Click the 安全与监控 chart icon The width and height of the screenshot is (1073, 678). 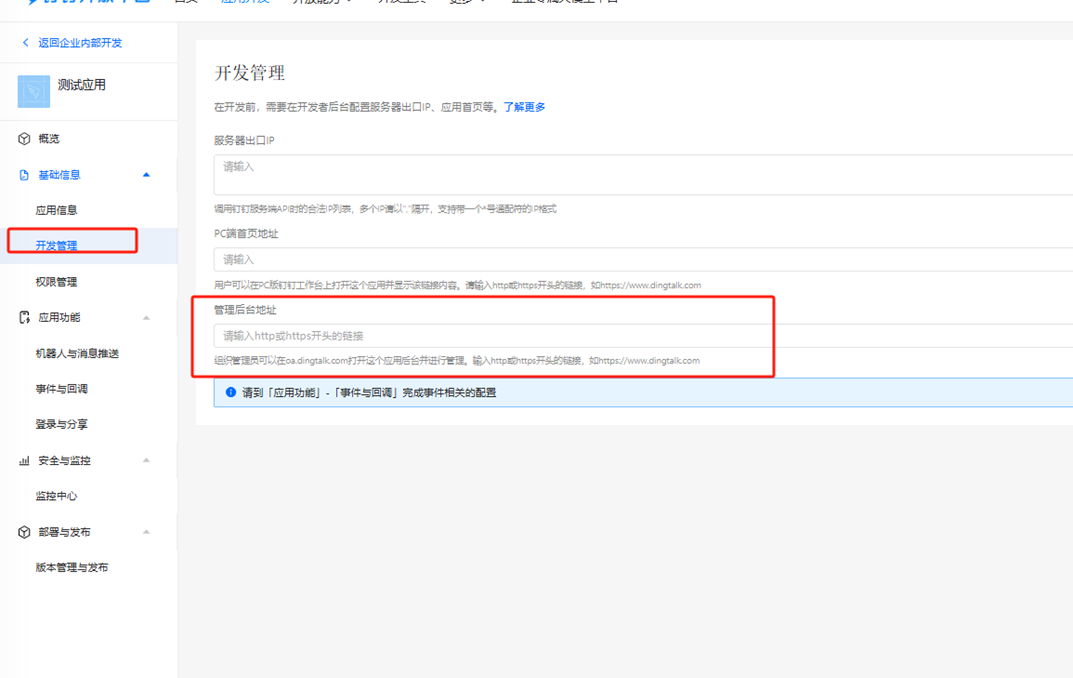pyautogui.click(x=24, y=460)
